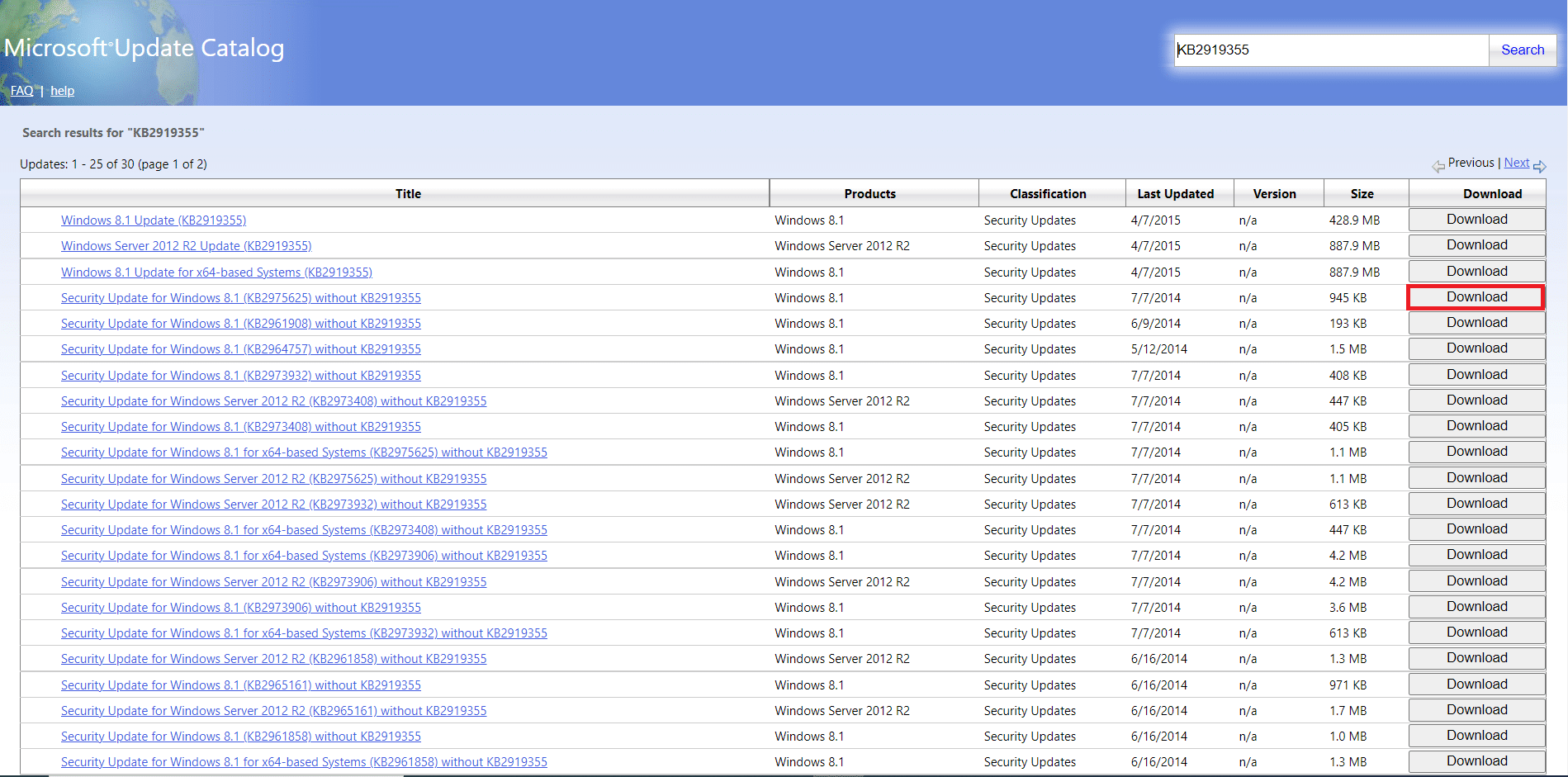
Task: Open Windows 8.1 x64 (KB2961858) update link
Action: tap(304, 762)
